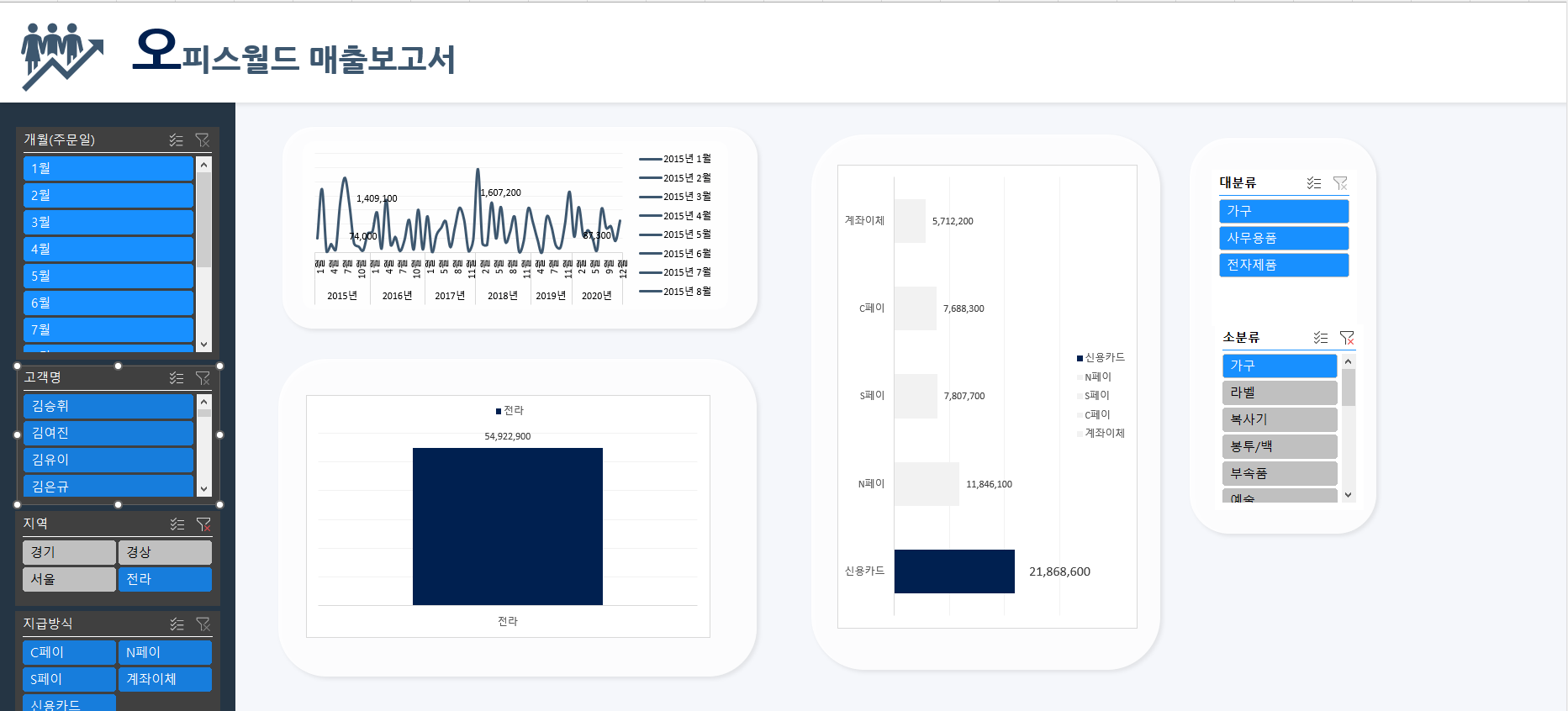This screenshot has width=1568, height=711.
Task: Toggle multi-select in 지급방식 slicer
Action: pyautogui.click(x=177, y=624)
